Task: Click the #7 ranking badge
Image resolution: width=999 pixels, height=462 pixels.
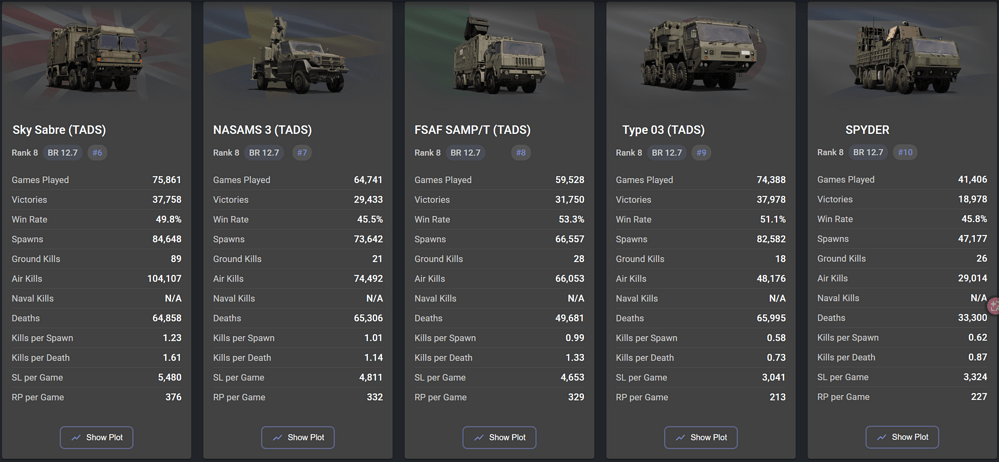Action: 302,153
